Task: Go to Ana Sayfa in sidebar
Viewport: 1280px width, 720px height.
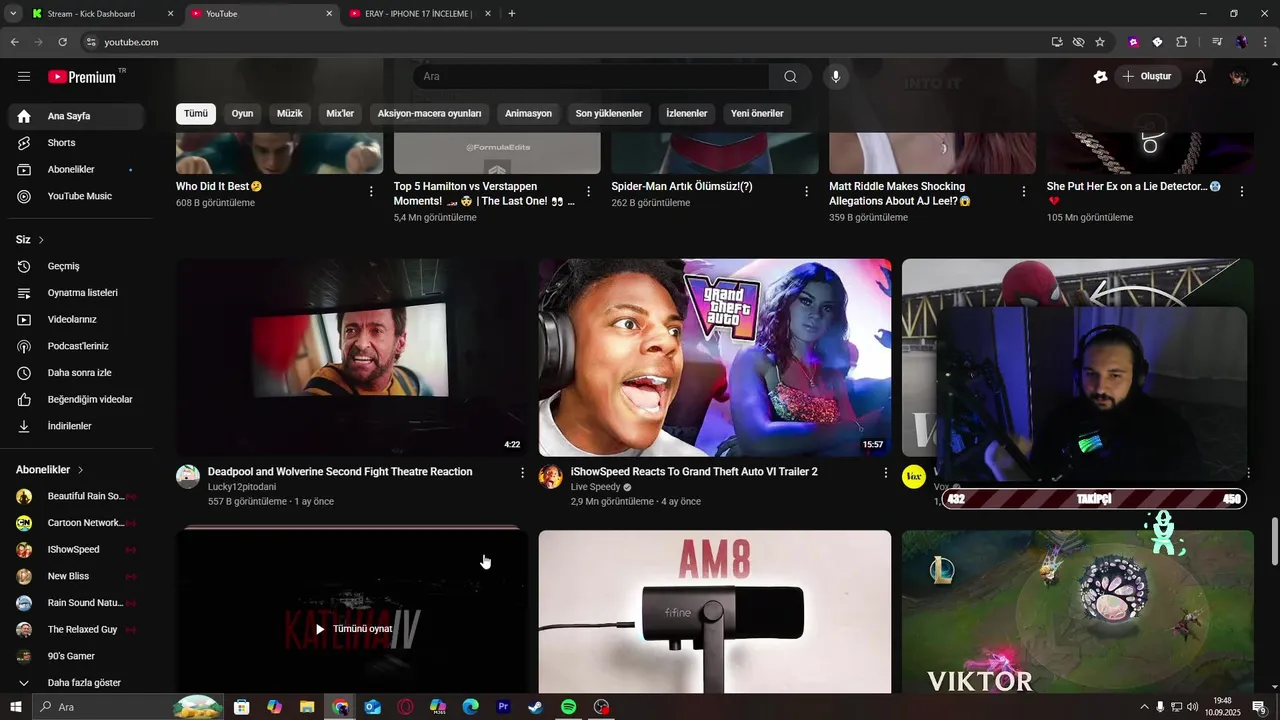Action: coord(76,116)
